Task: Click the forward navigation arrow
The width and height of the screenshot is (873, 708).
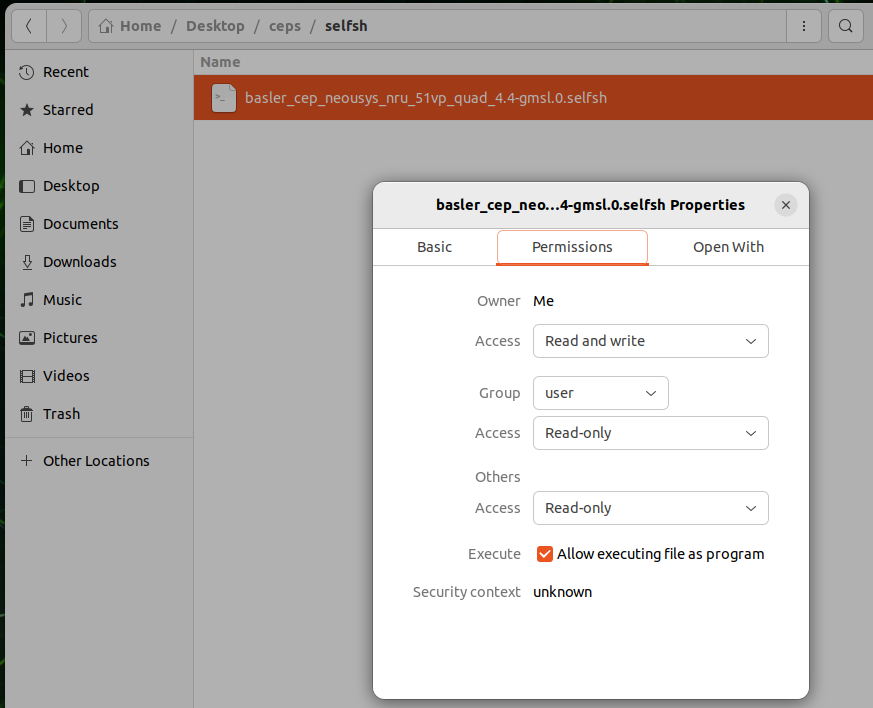Action: click(64, 26)
